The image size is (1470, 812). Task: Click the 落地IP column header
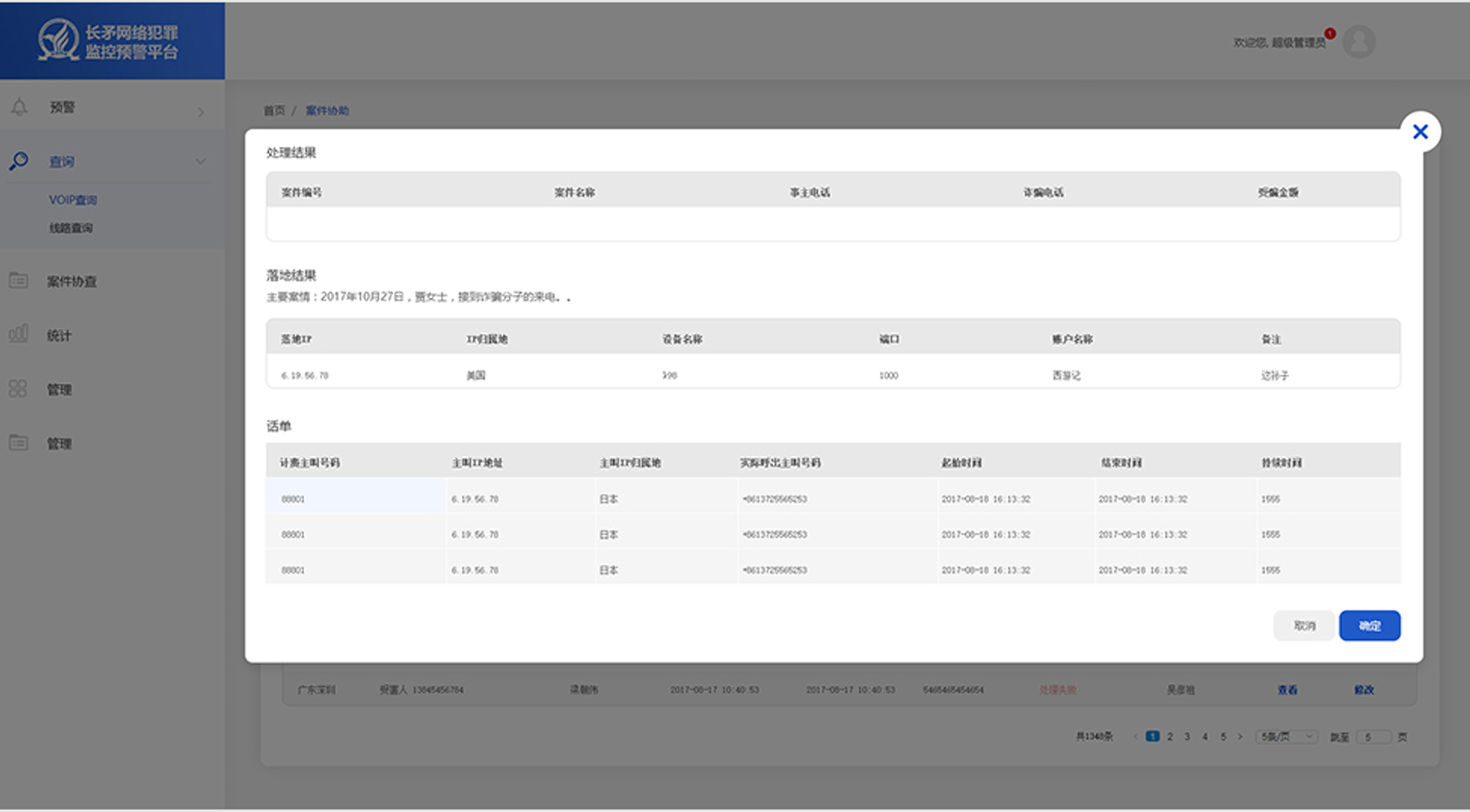[296, 339]
